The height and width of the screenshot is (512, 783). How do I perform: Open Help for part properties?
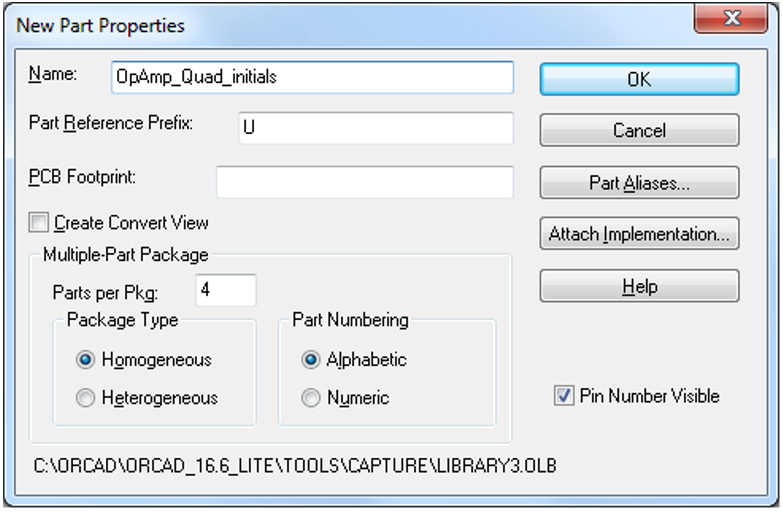(x=639, y=287)
